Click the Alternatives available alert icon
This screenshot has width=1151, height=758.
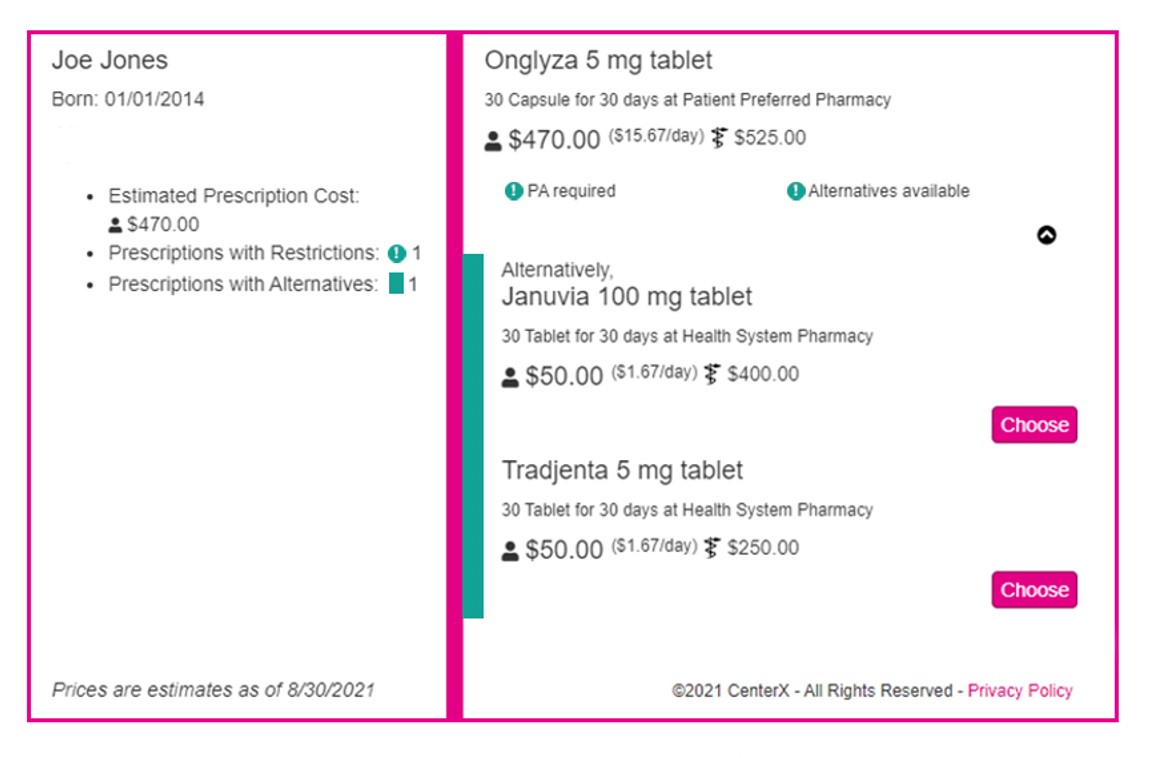795,191
